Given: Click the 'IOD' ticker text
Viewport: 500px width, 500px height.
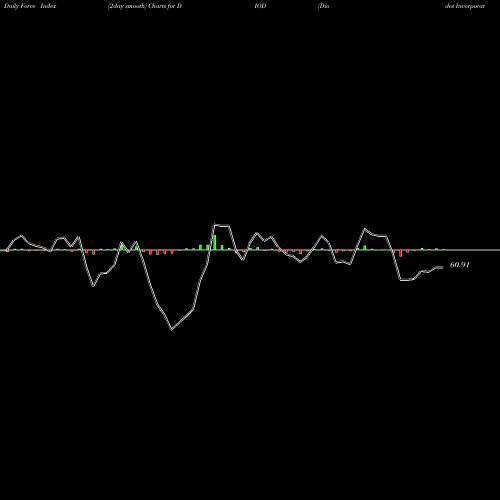Looking at the screenshot, I should (260, 6).
